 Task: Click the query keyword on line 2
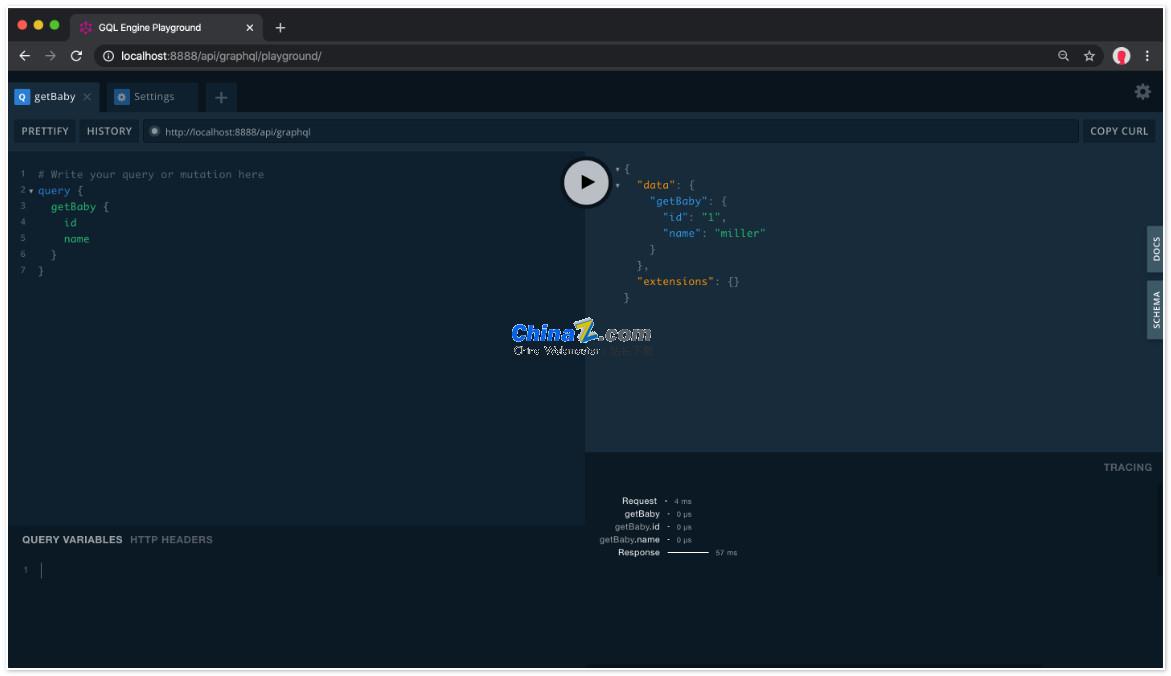point(54,190)
